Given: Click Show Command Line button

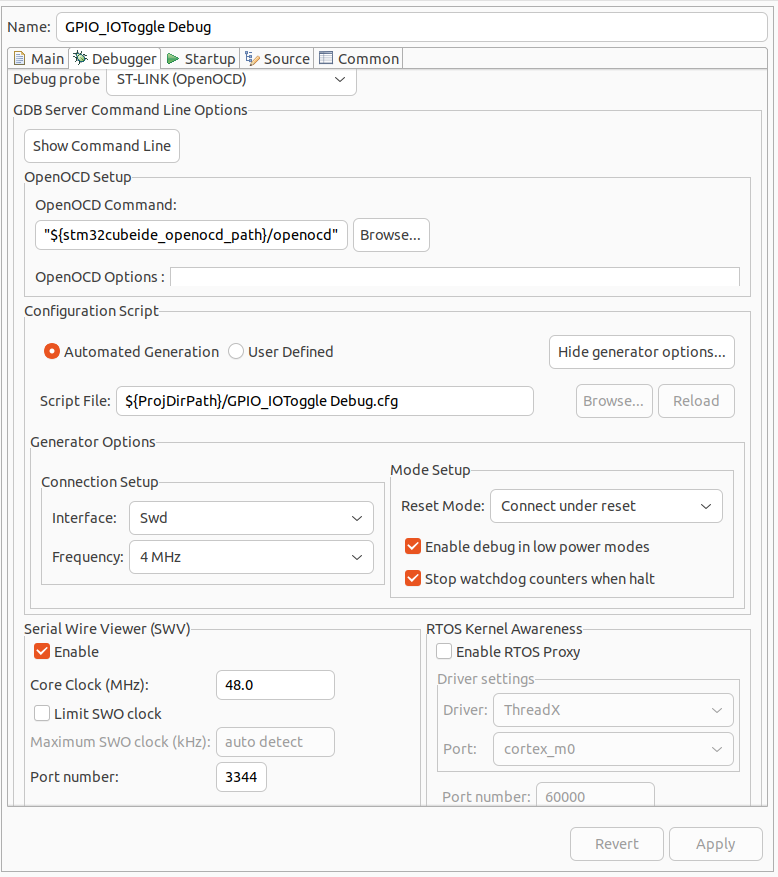Looking at the screenshot, I should (102, 146).
